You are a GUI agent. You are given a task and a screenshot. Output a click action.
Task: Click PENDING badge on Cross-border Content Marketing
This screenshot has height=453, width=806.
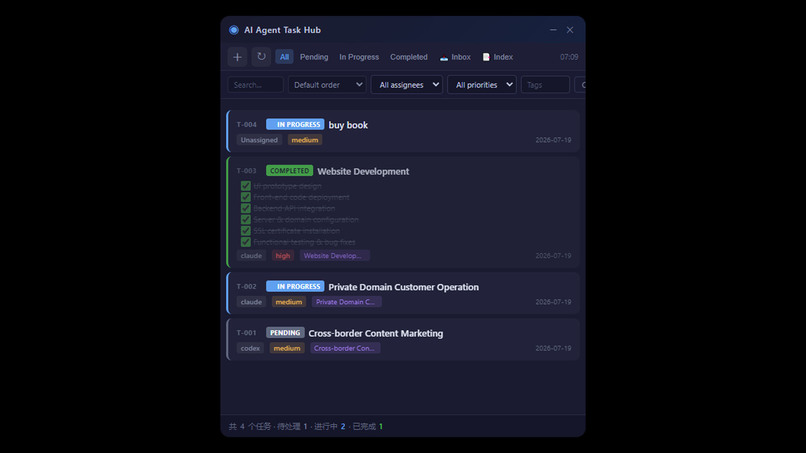click(285, 333)
